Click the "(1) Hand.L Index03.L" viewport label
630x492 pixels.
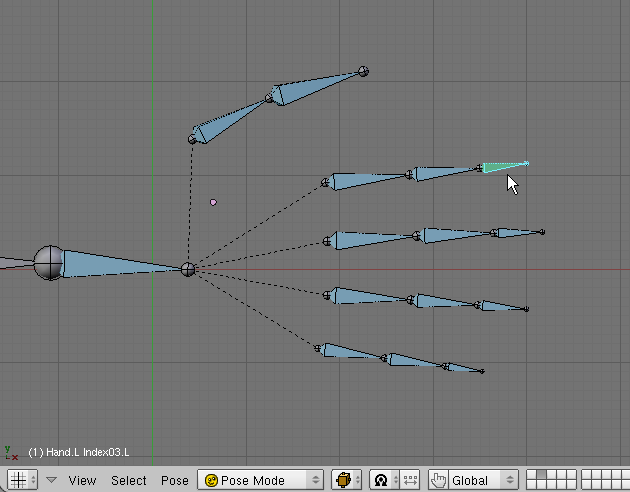coord(79,452)
